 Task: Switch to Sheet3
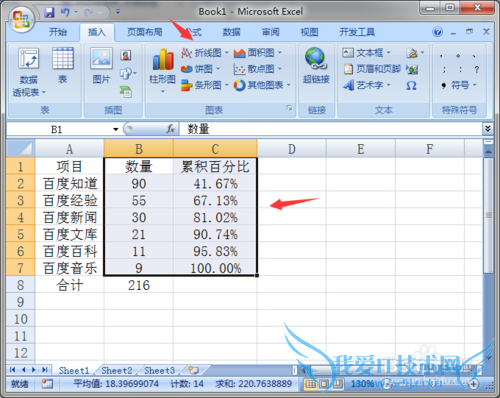click(159, 370)
